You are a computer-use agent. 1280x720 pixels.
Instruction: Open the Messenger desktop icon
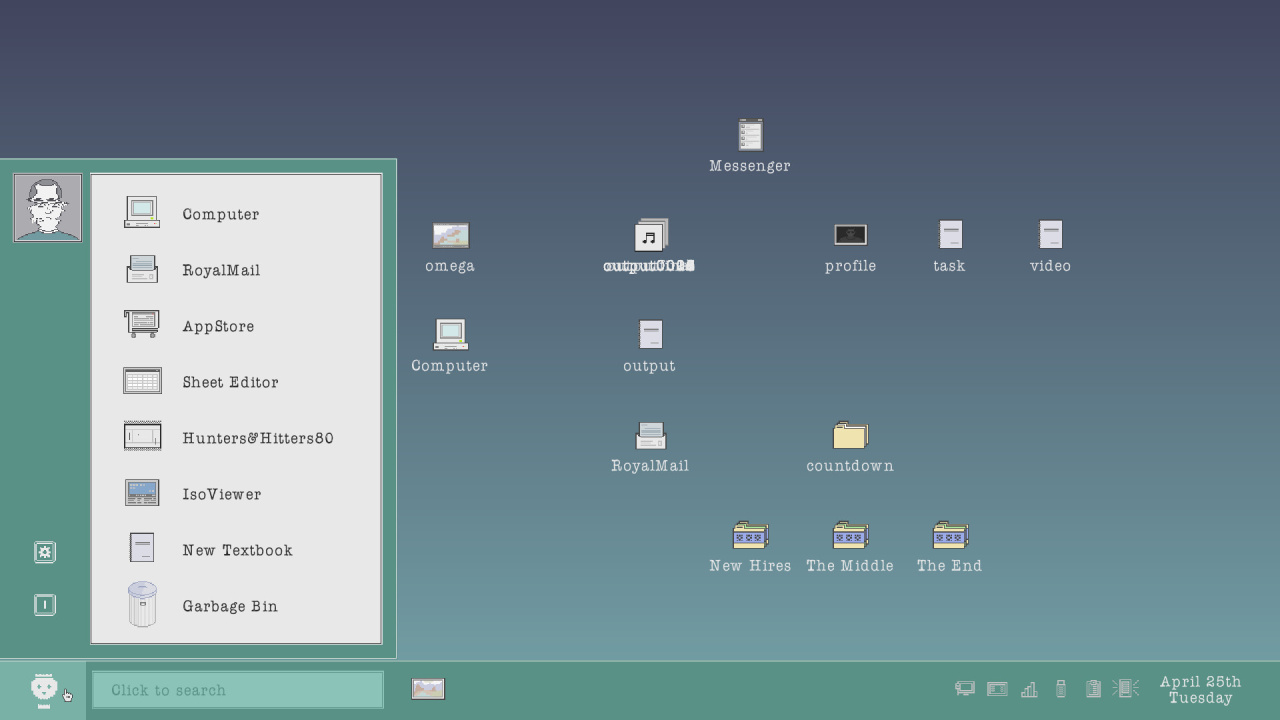click(750, 136)
